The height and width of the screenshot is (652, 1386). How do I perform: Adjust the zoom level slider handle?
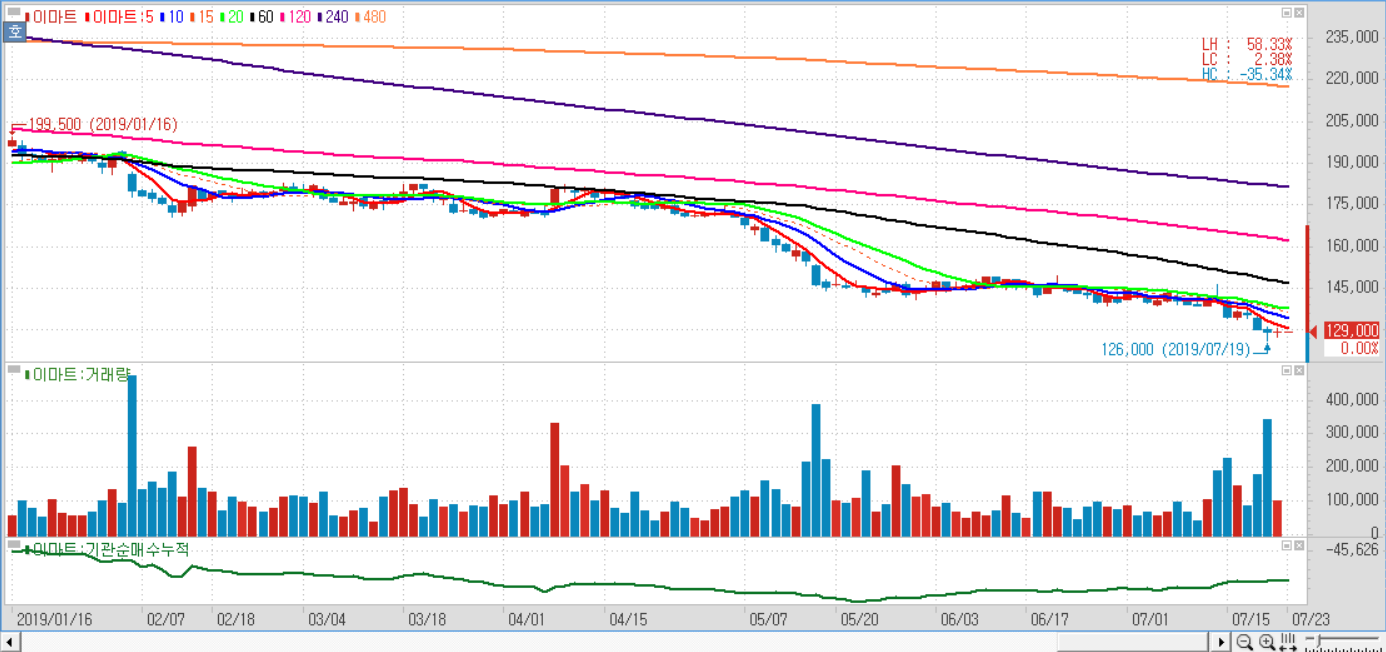tap(1318, 640)
